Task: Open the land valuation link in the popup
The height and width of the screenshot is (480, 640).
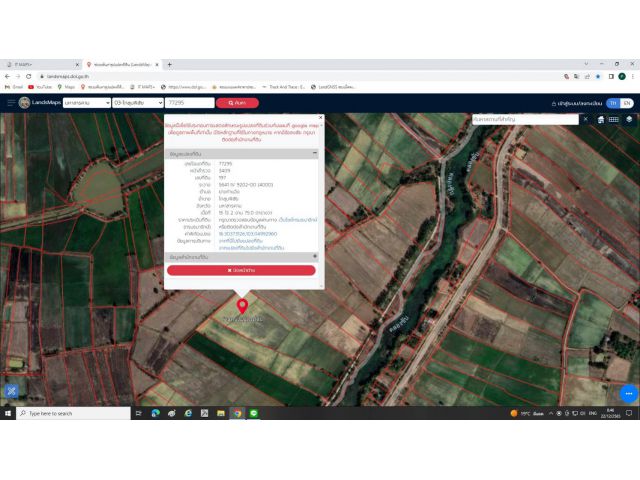Action: tap(298, 220)
